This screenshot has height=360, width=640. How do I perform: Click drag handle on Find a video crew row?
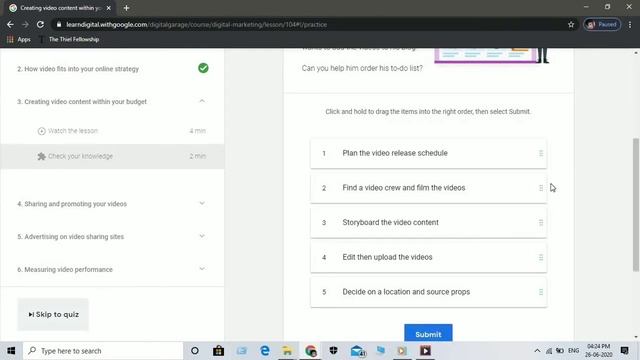pos(541,188)
